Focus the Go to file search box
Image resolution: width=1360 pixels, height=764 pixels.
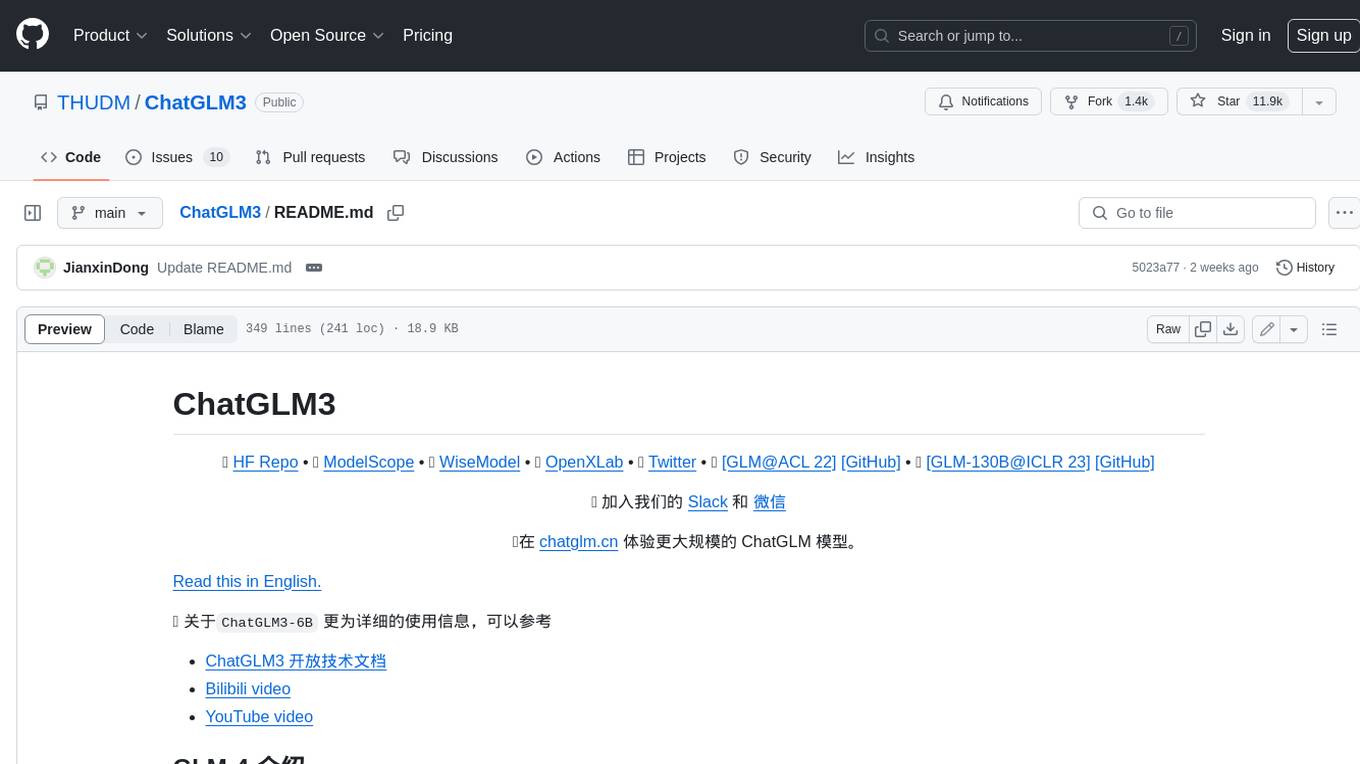pyautogui.click(x=1197, y=213)
